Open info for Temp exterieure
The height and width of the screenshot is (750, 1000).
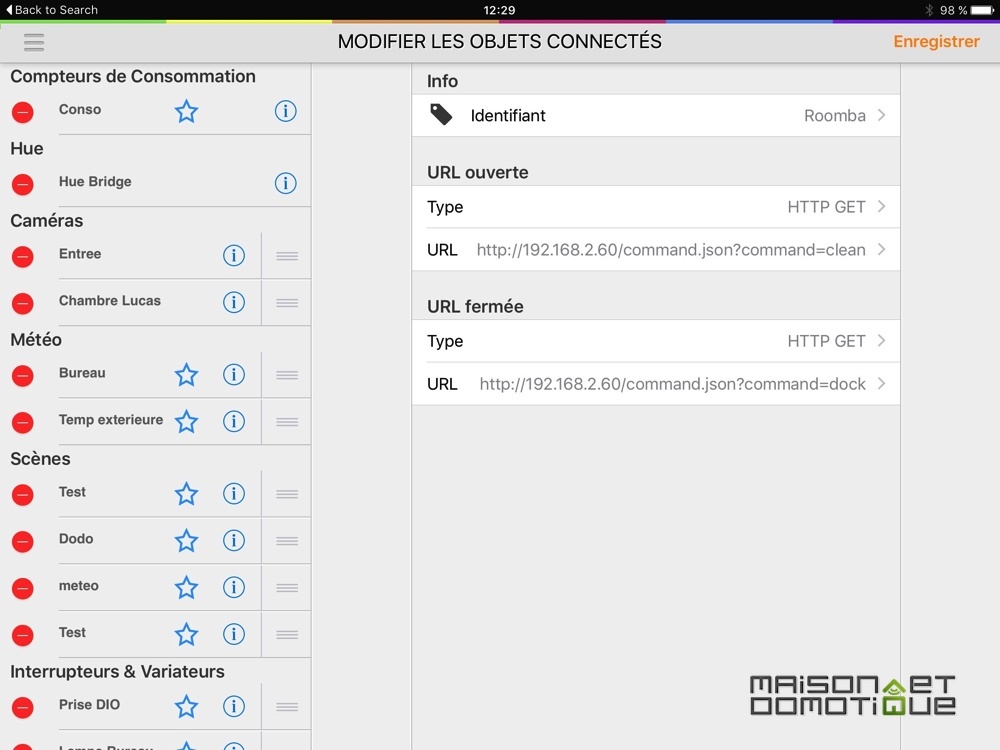pos(233,421)
